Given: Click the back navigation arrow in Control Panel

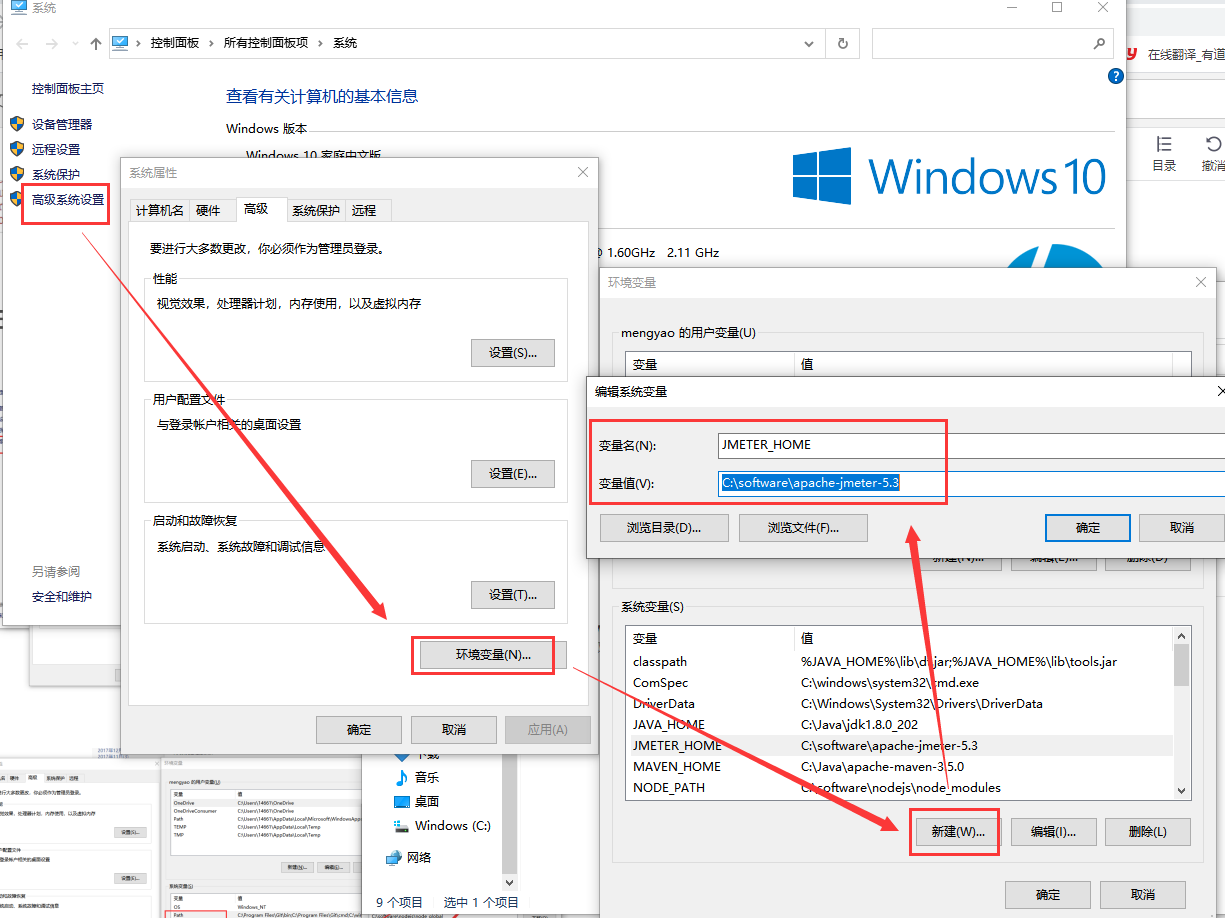Looking at the screenshot, I should point(23,44).
